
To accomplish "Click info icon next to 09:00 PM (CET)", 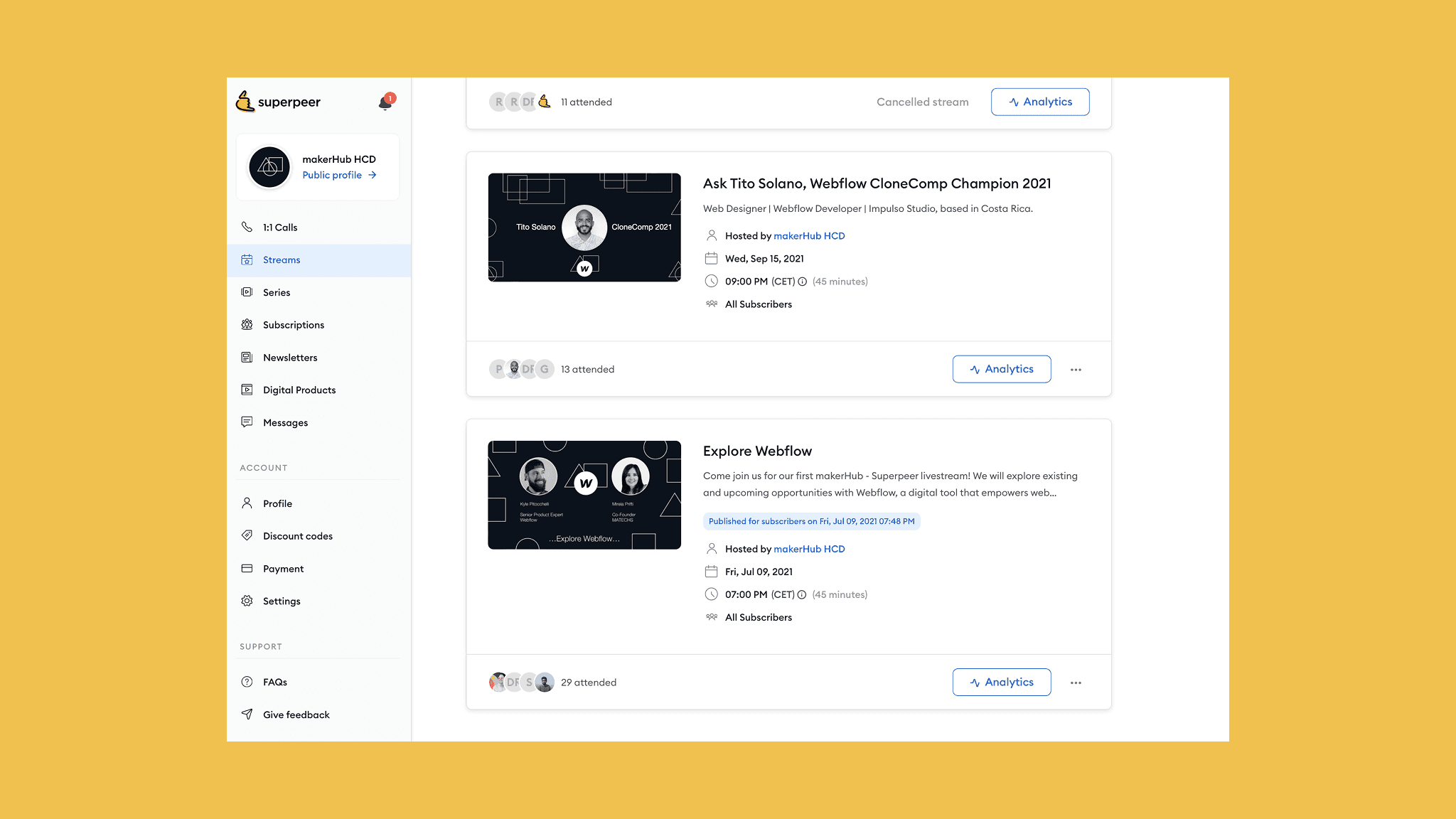I will coord(802,282).
